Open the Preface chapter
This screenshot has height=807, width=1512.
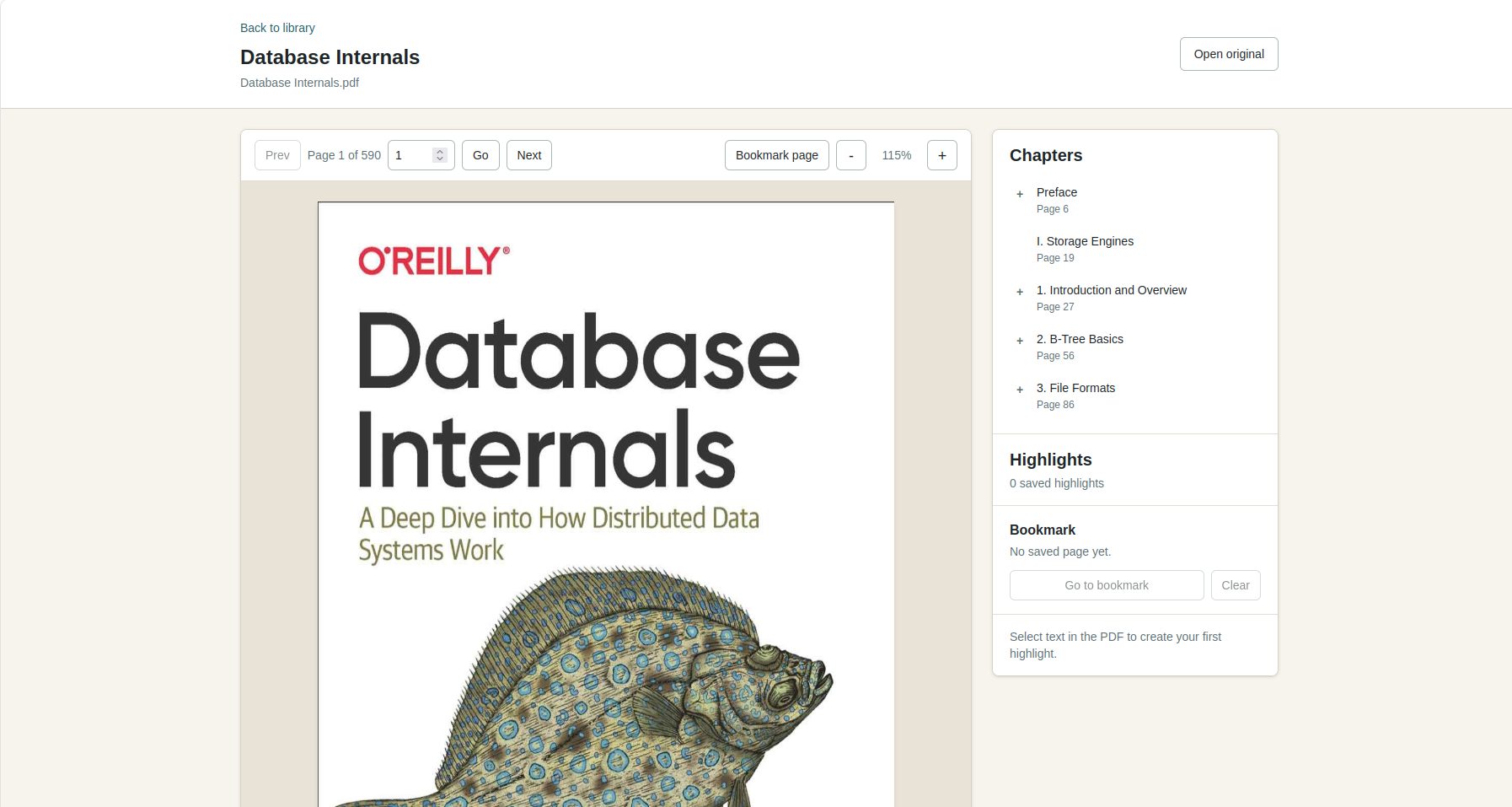click(x=1057, y=192)
